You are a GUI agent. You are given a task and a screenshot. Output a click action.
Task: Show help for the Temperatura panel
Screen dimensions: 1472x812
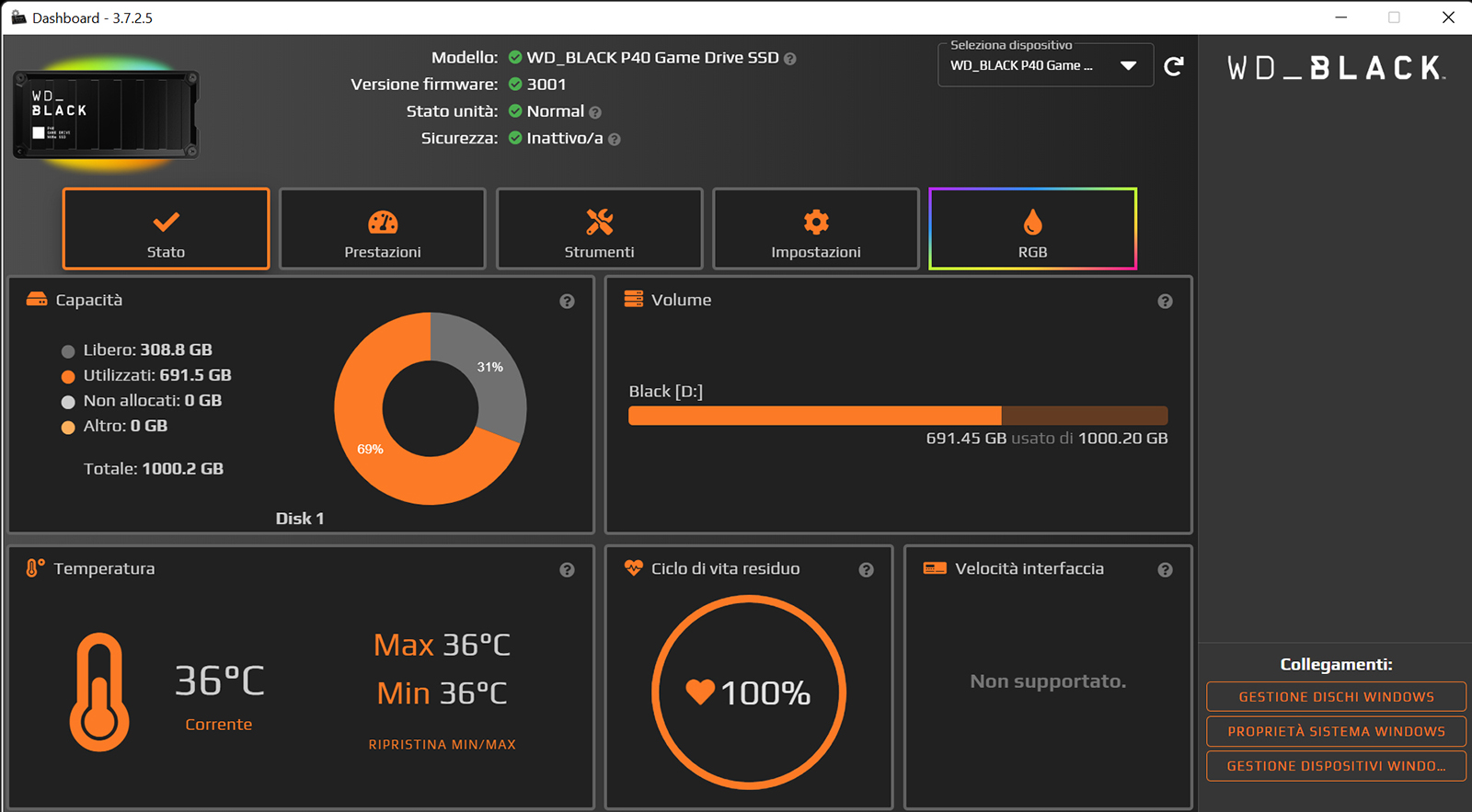coord(567,570)
